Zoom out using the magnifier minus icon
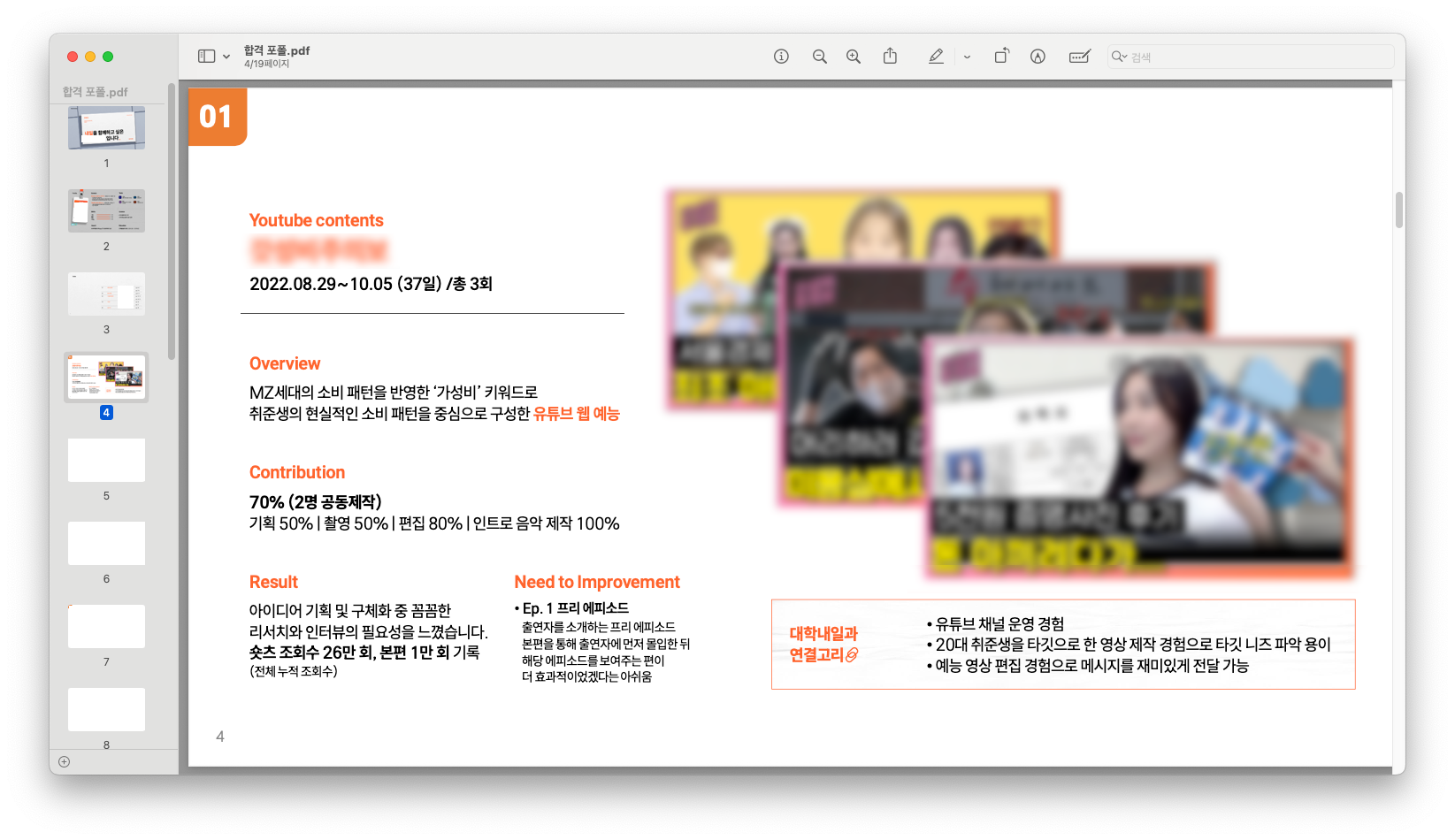Screen dimensions: 1455x840 pos(819,57)
